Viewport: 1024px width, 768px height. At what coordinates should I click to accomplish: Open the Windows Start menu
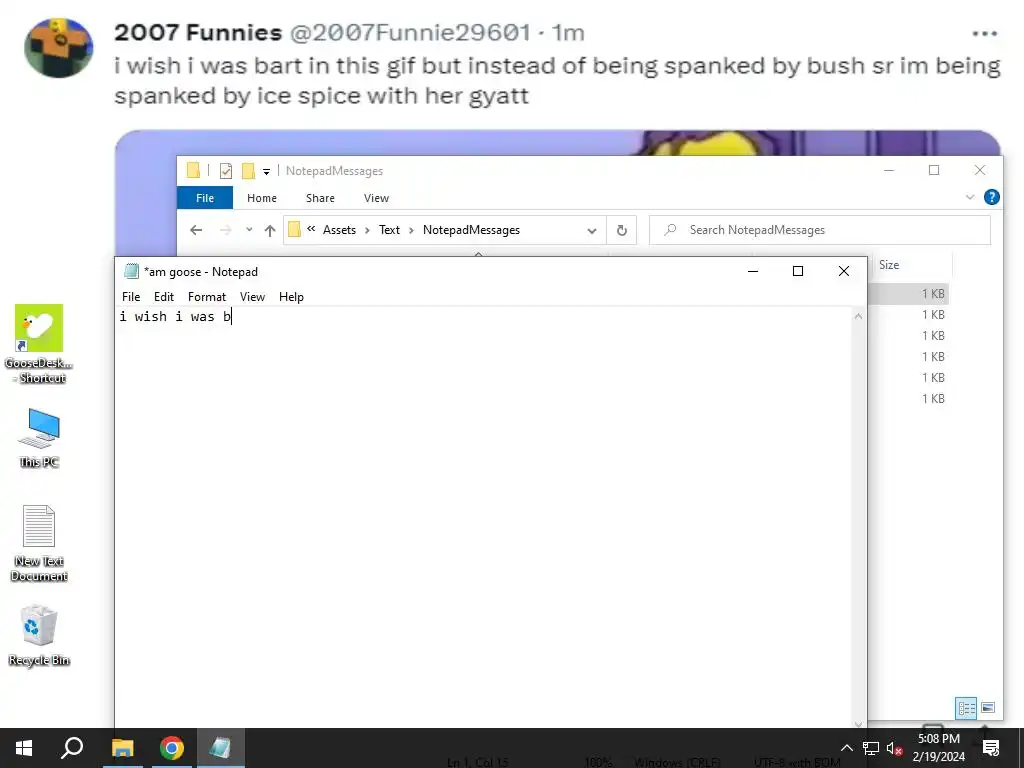pyautogui.click(x=24, y=748)
